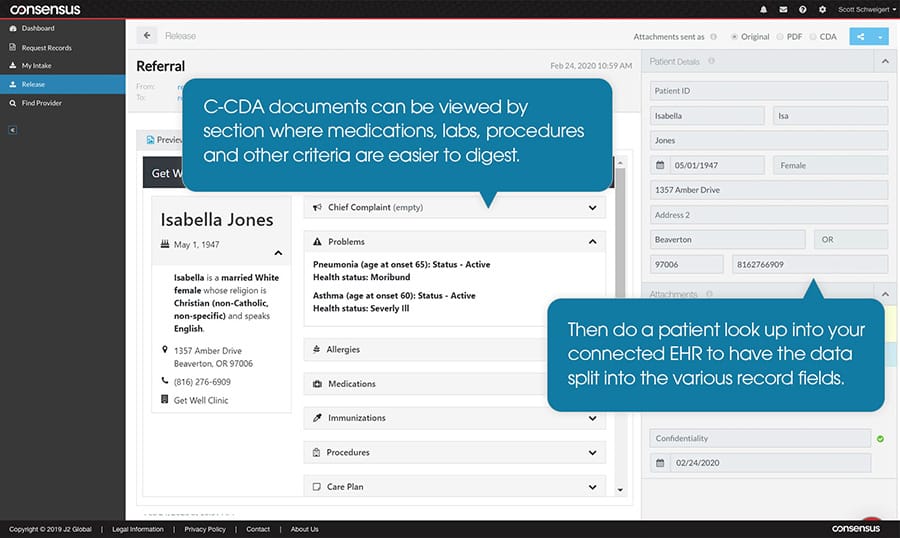
Task: Select the Original attachment format
Action: pos(735,37)
